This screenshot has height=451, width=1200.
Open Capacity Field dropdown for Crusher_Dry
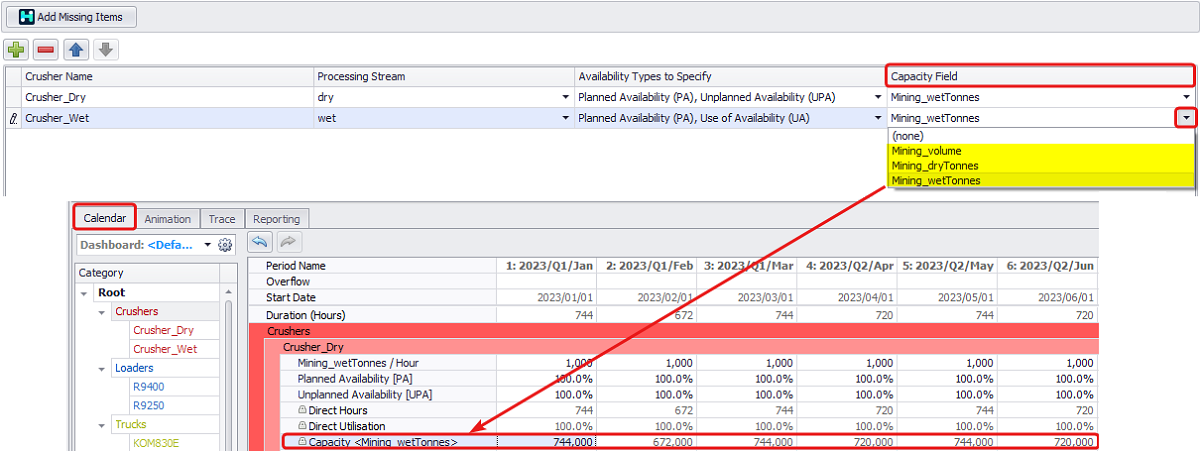[x=1185, y=98]
